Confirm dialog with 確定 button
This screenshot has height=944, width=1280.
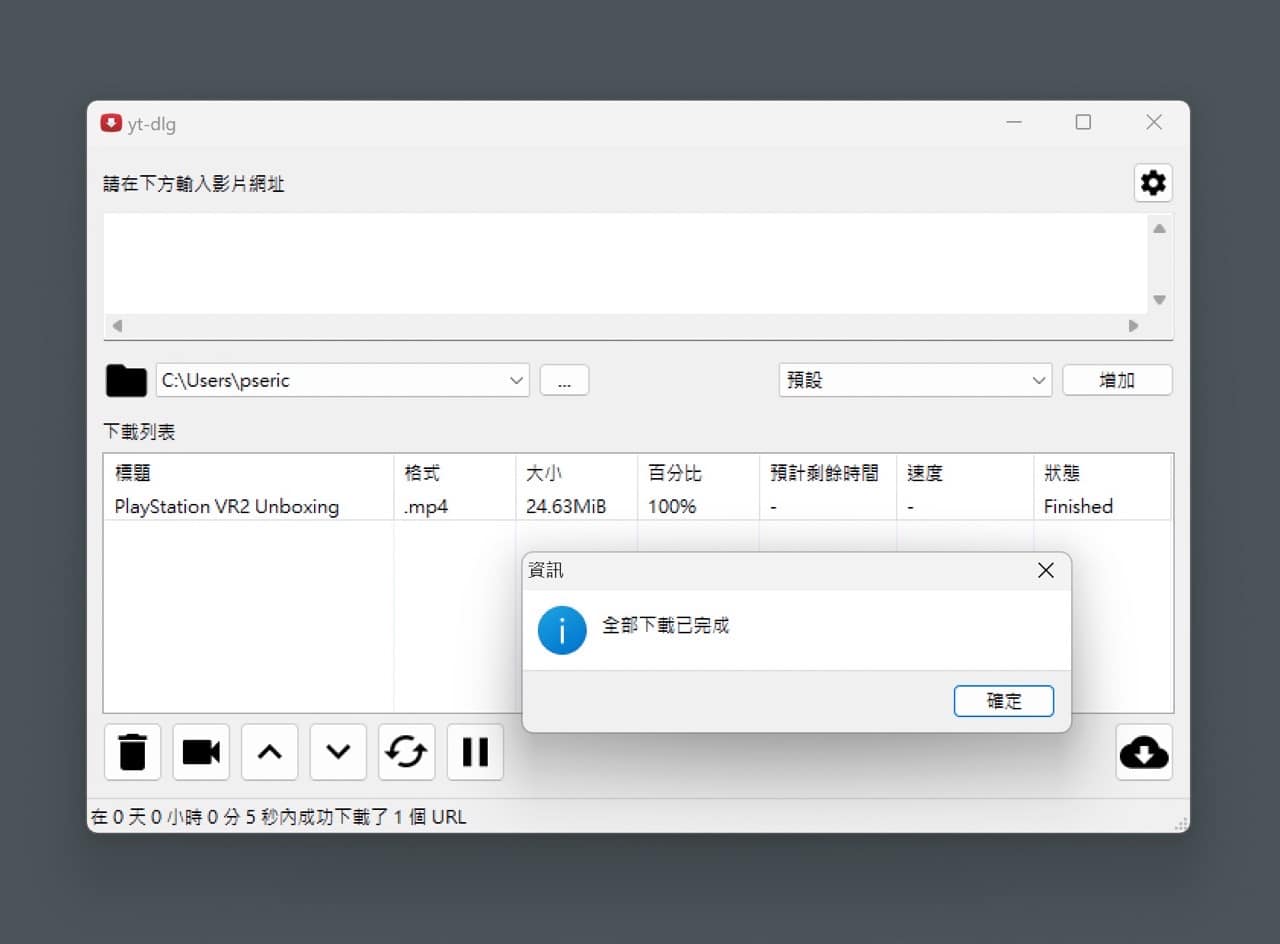[1004, 701]
